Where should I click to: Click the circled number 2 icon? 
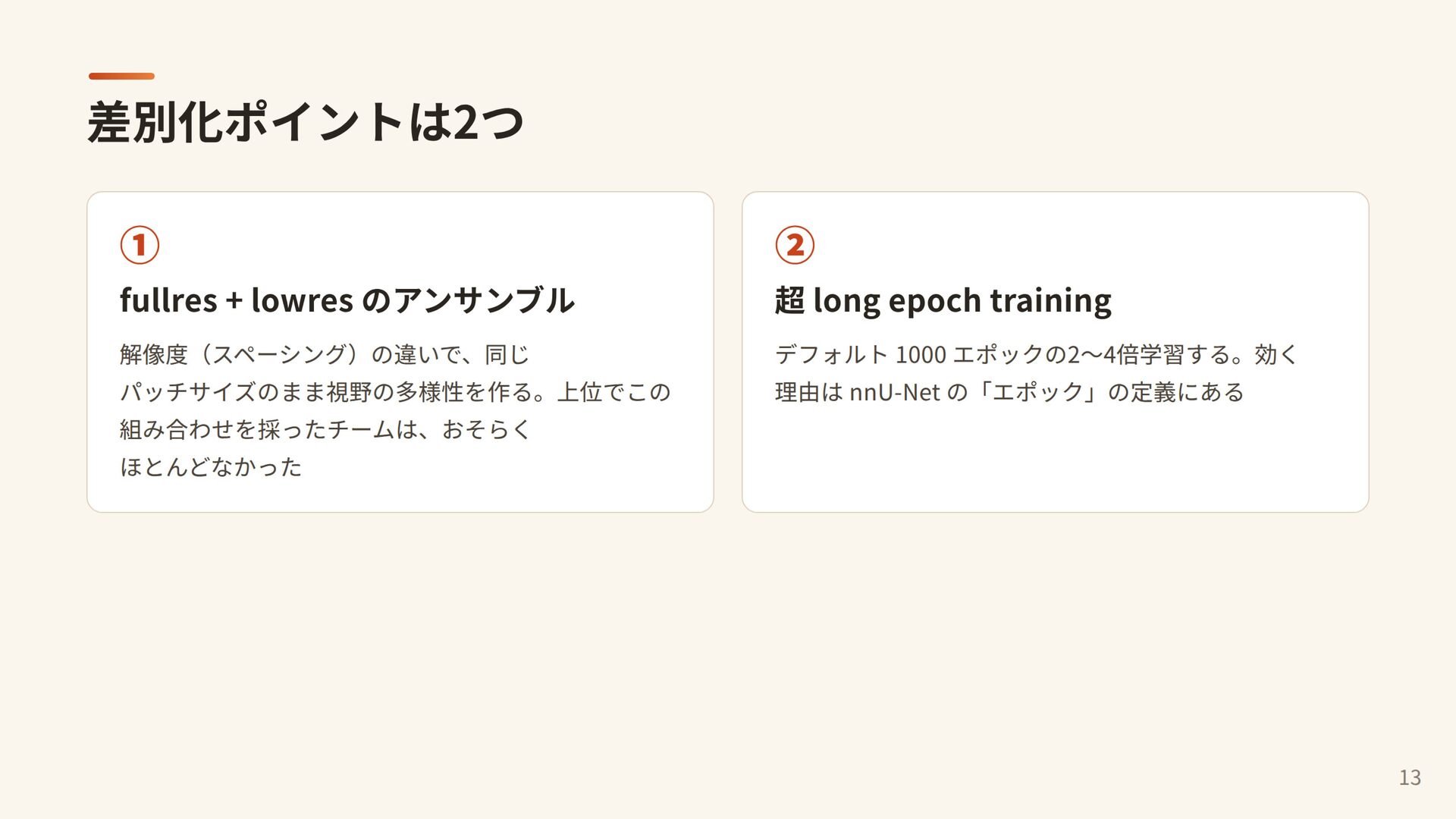coord(795,245)
